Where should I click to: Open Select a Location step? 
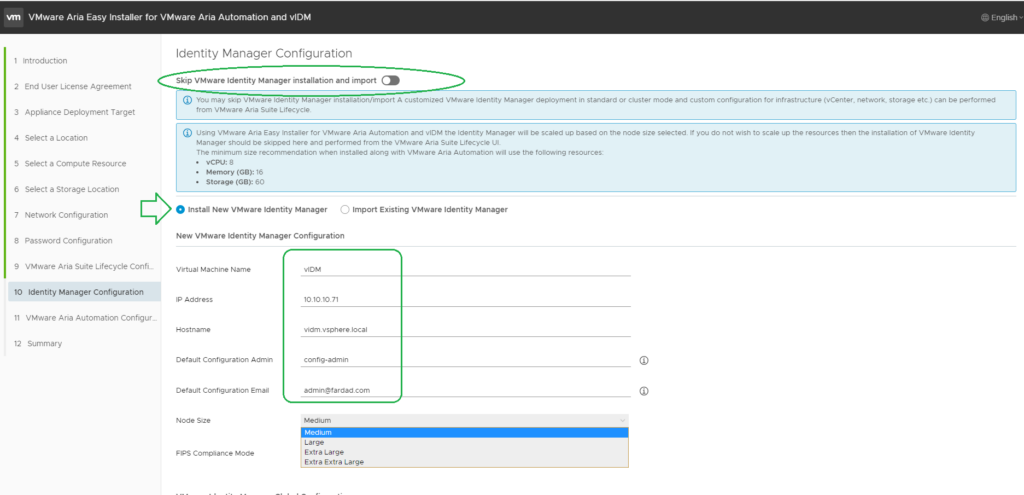pyautogui.click(x=51, y=138)
